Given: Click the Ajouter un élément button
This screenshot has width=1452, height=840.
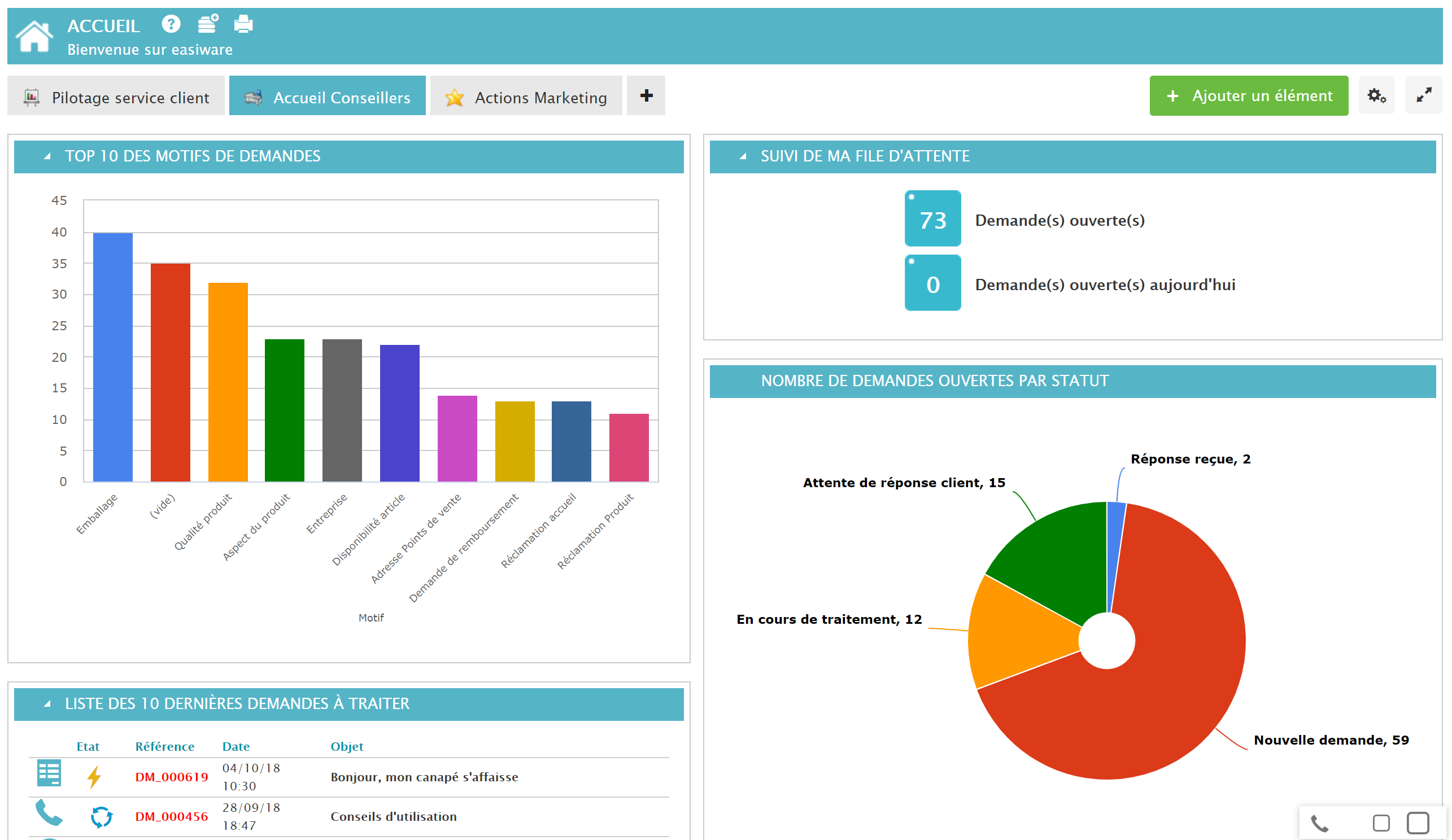Looking at the screenshot, I should point(1250,96).
